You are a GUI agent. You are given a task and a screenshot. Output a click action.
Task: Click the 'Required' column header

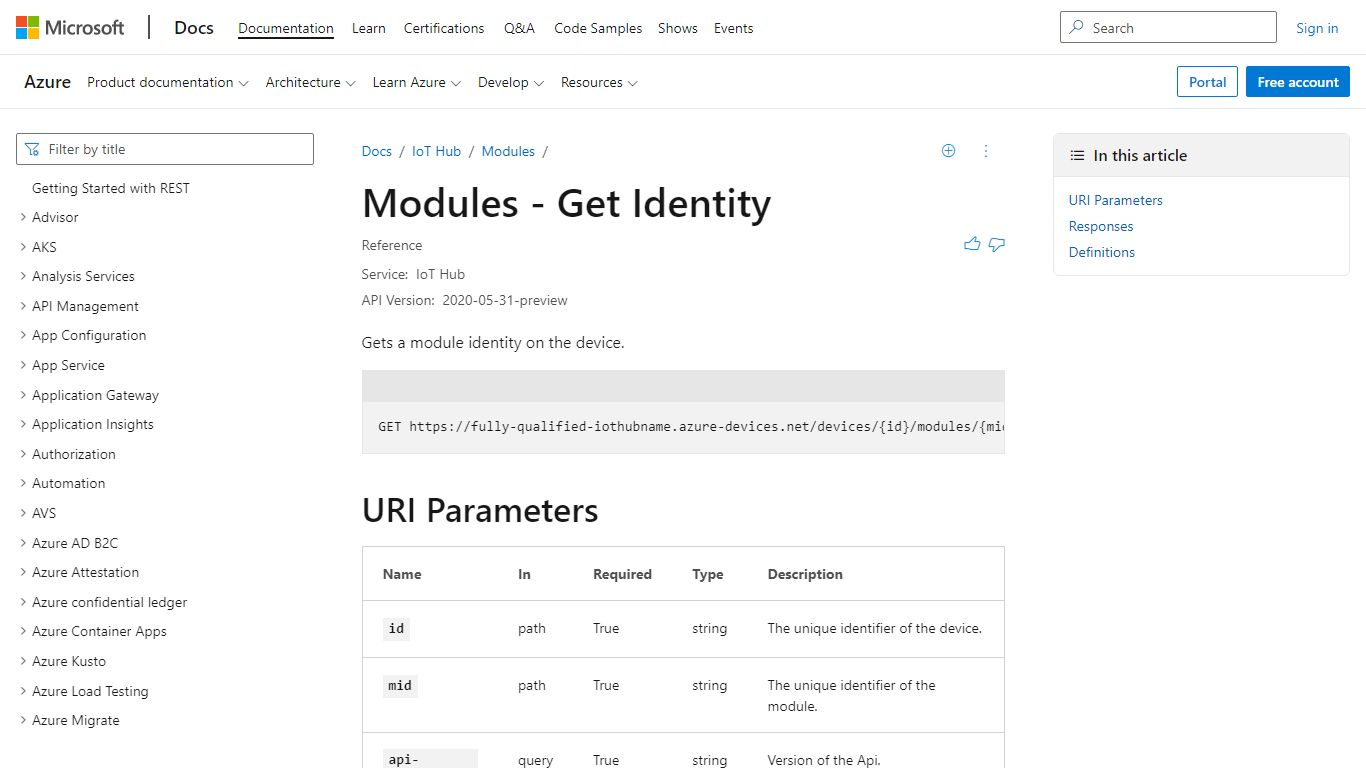(x=622, y=574)
